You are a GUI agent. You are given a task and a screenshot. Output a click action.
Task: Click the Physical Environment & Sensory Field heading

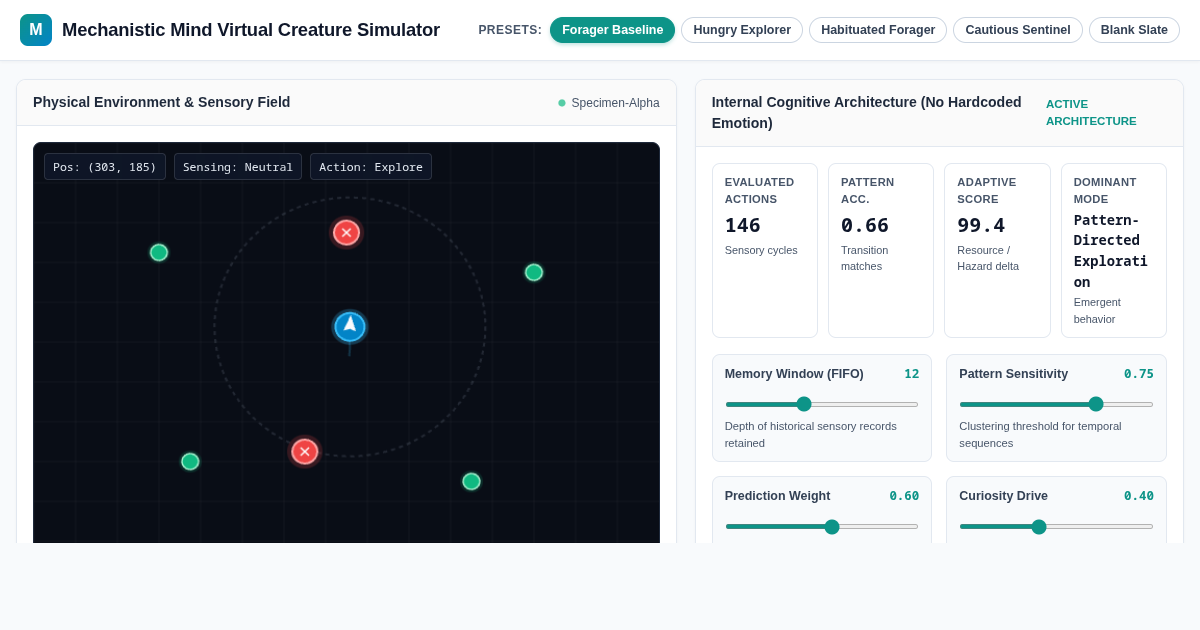pos(162,102)
